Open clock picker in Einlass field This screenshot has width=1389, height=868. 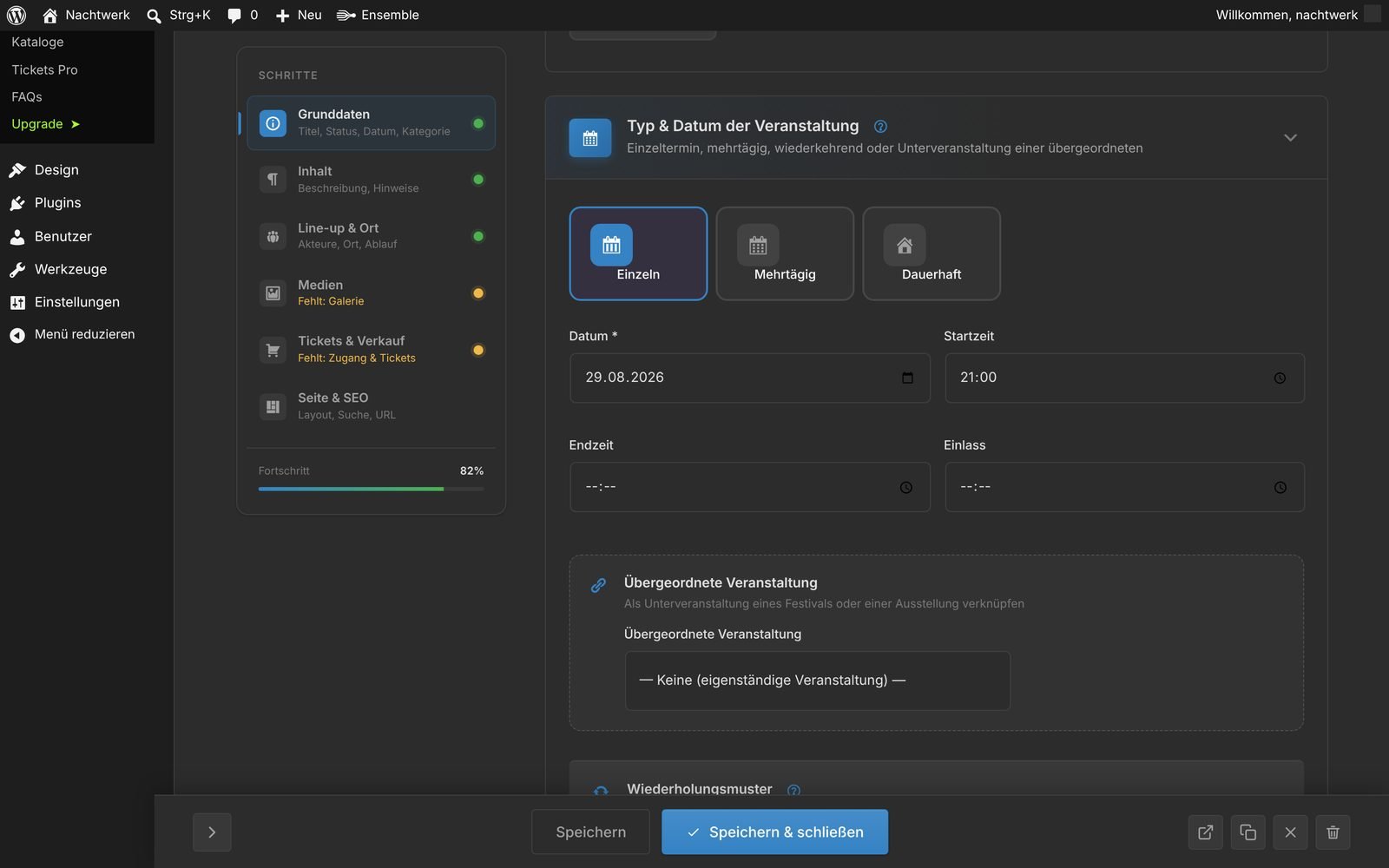click(x=1280, y=487)
